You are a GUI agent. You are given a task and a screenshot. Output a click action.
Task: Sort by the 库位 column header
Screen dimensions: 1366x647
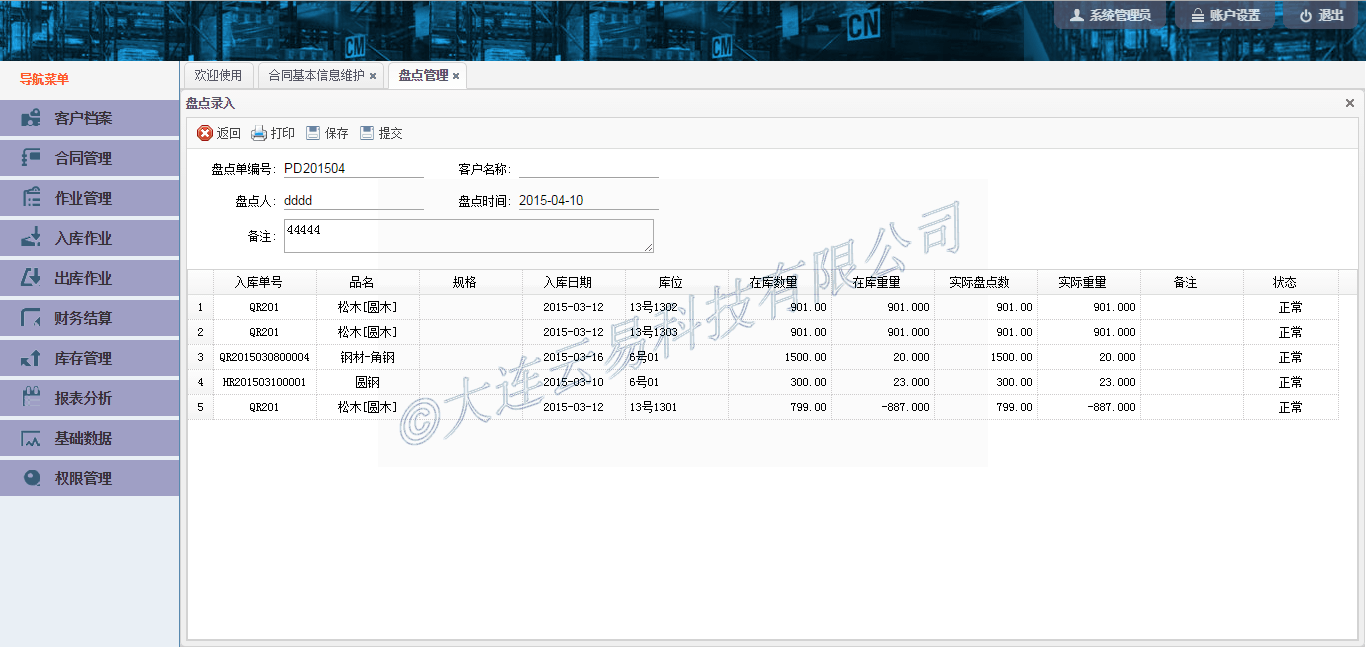(x=676, y=282)
